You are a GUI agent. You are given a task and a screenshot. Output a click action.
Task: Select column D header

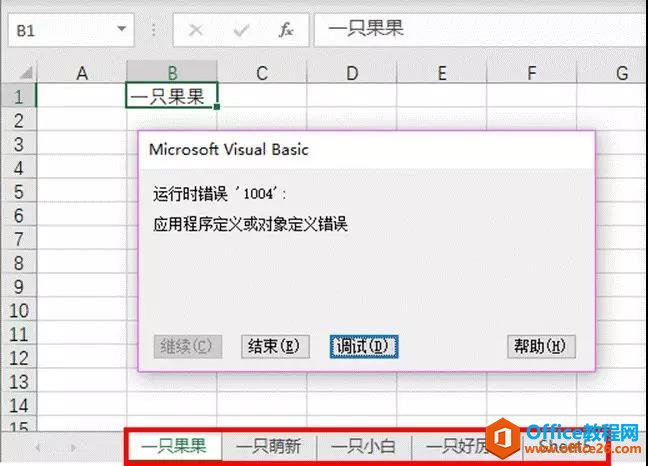[x=352, y=73]
